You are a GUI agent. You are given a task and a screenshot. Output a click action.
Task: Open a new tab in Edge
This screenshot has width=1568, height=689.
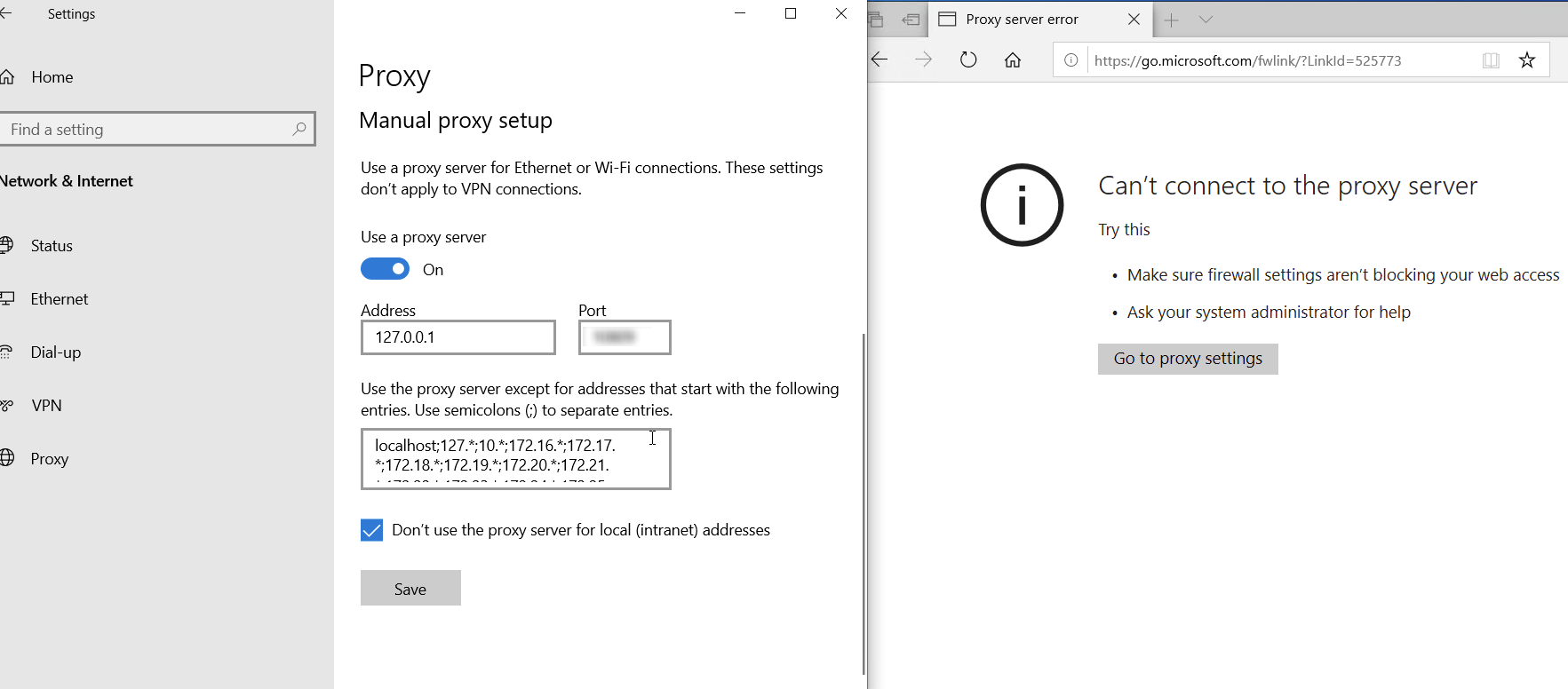[1171, 20]
